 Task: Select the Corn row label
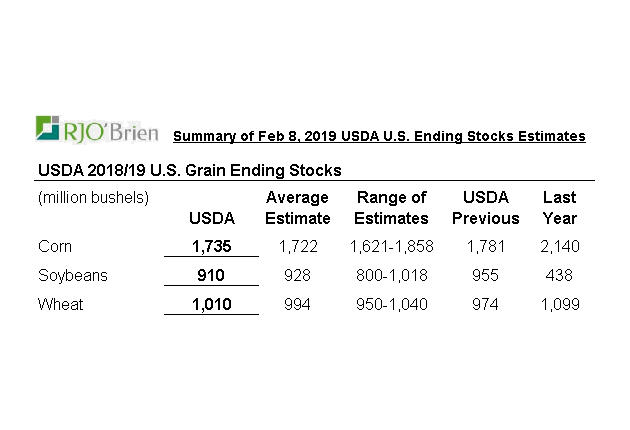(x=56, y=246)
